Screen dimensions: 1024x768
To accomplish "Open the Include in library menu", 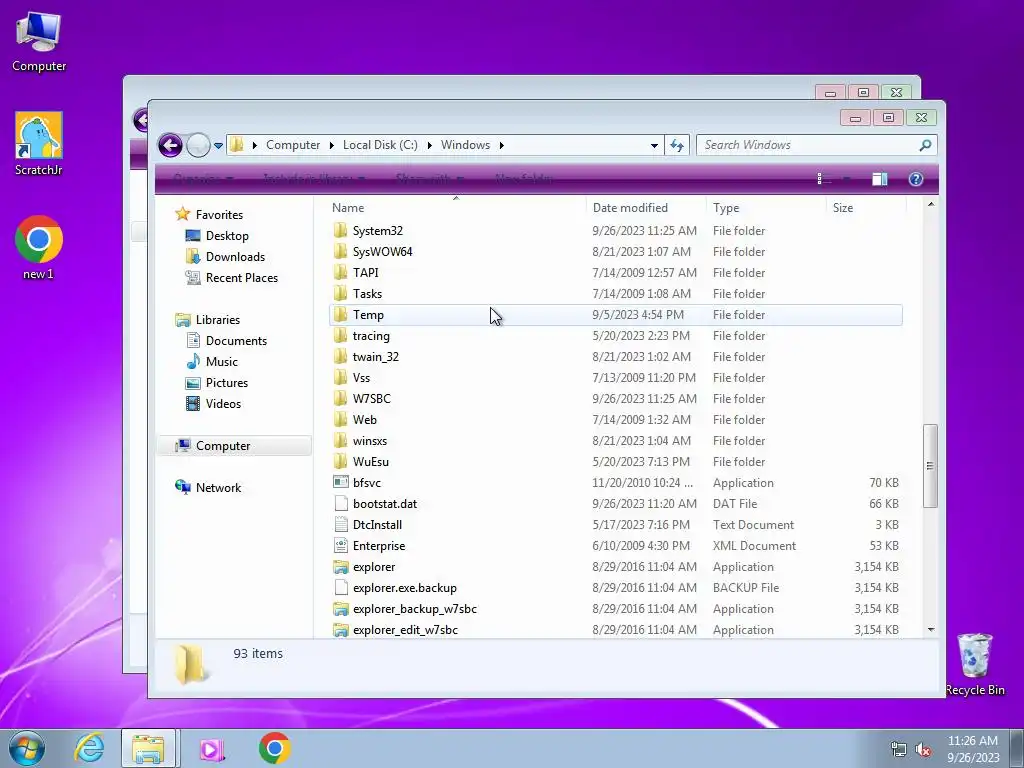I will [x=313, y=179].
